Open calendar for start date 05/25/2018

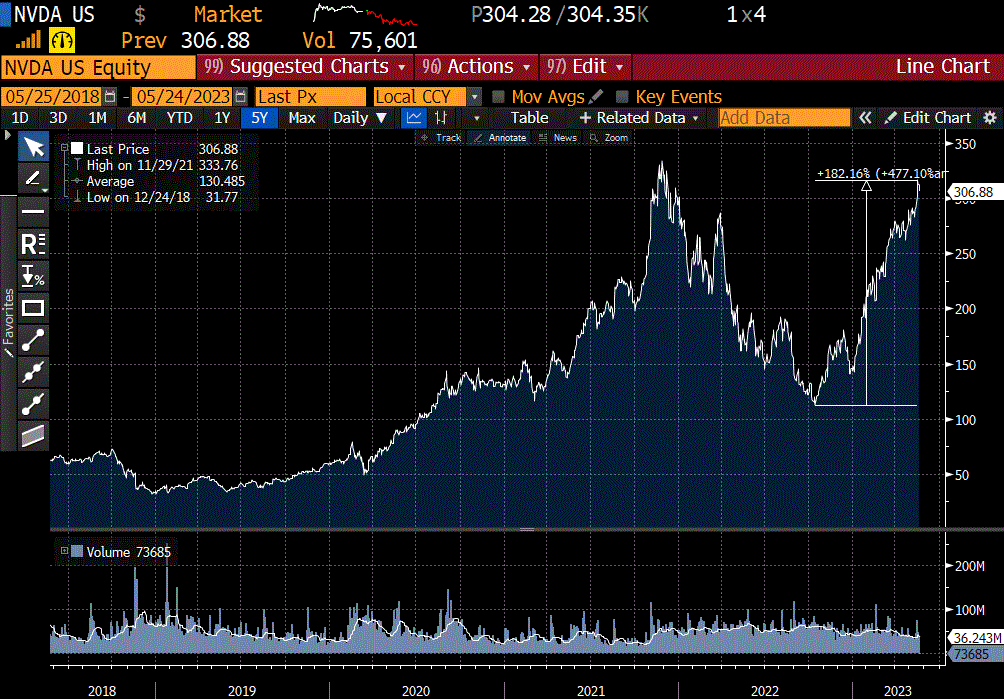pyautogui.click(x=110, y=97)
